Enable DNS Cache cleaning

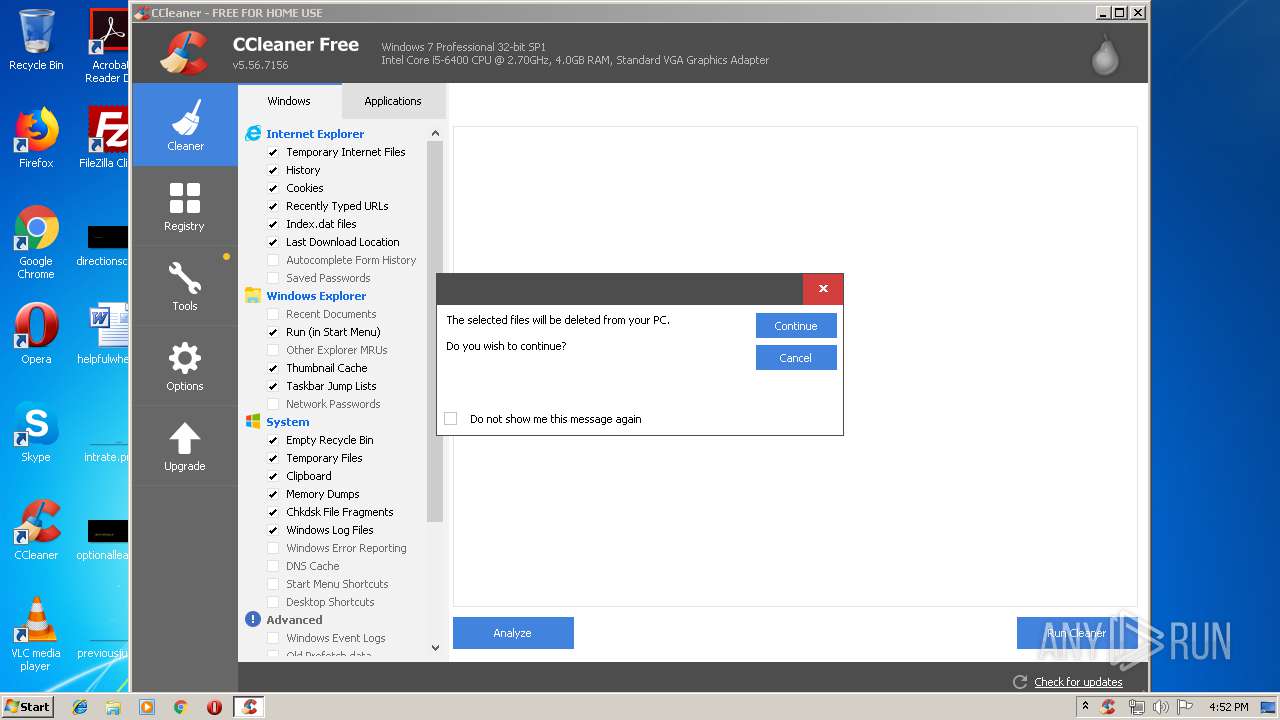pos(273,566)
